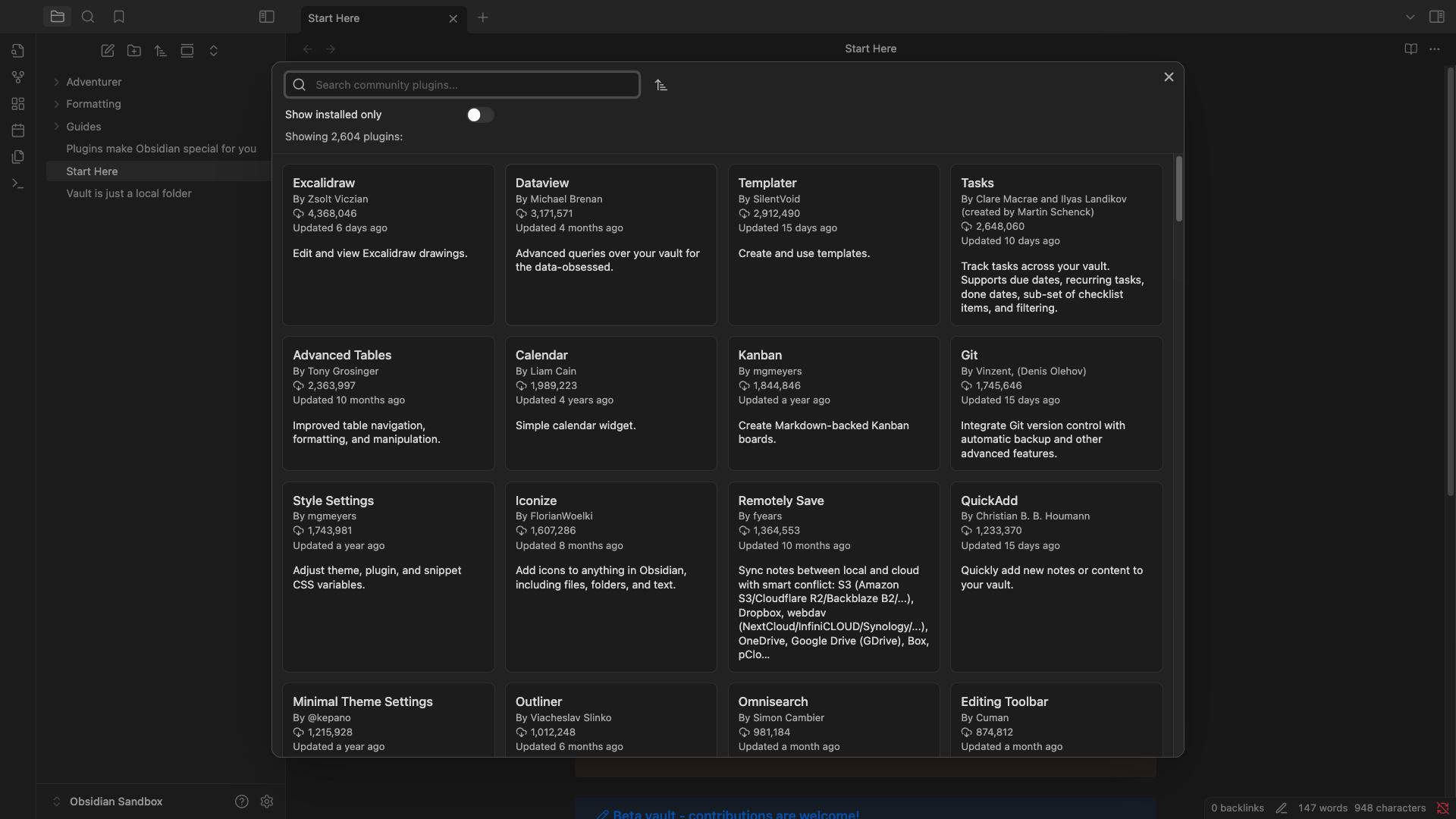This screenshot has height=819, width=1456.
Task: Expand the Formatting folder
Action: pos(93,104)
